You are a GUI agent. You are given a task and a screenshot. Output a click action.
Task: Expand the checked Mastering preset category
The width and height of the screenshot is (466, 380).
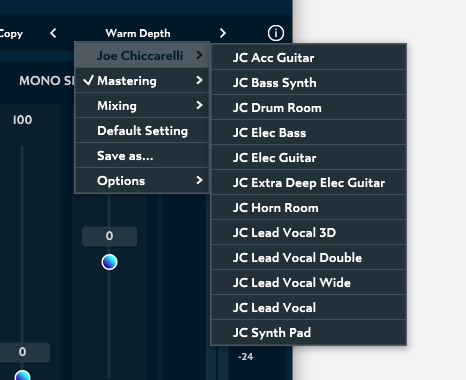click(142, 80)
